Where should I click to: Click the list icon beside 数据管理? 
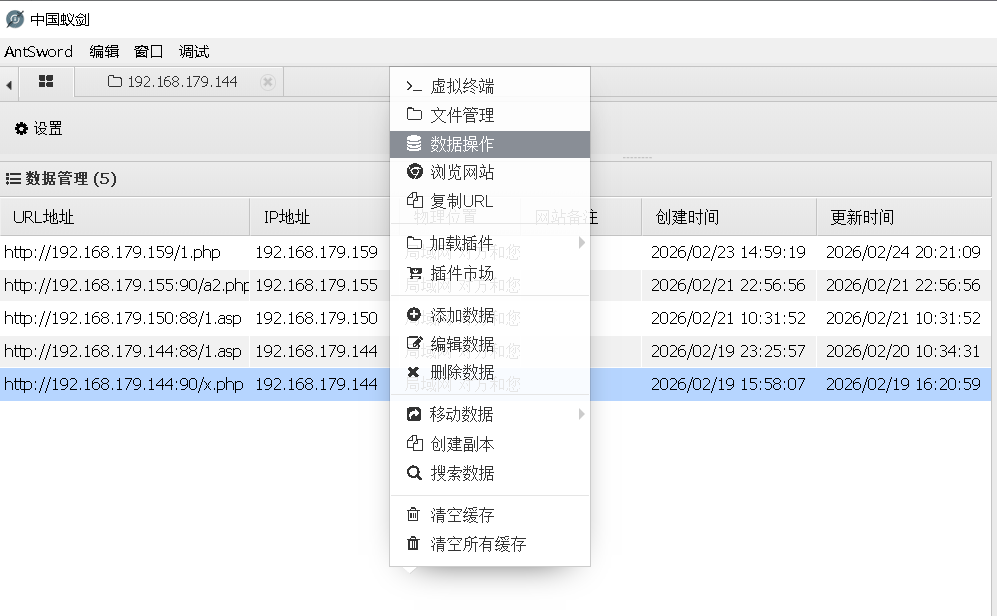(13, 179)
